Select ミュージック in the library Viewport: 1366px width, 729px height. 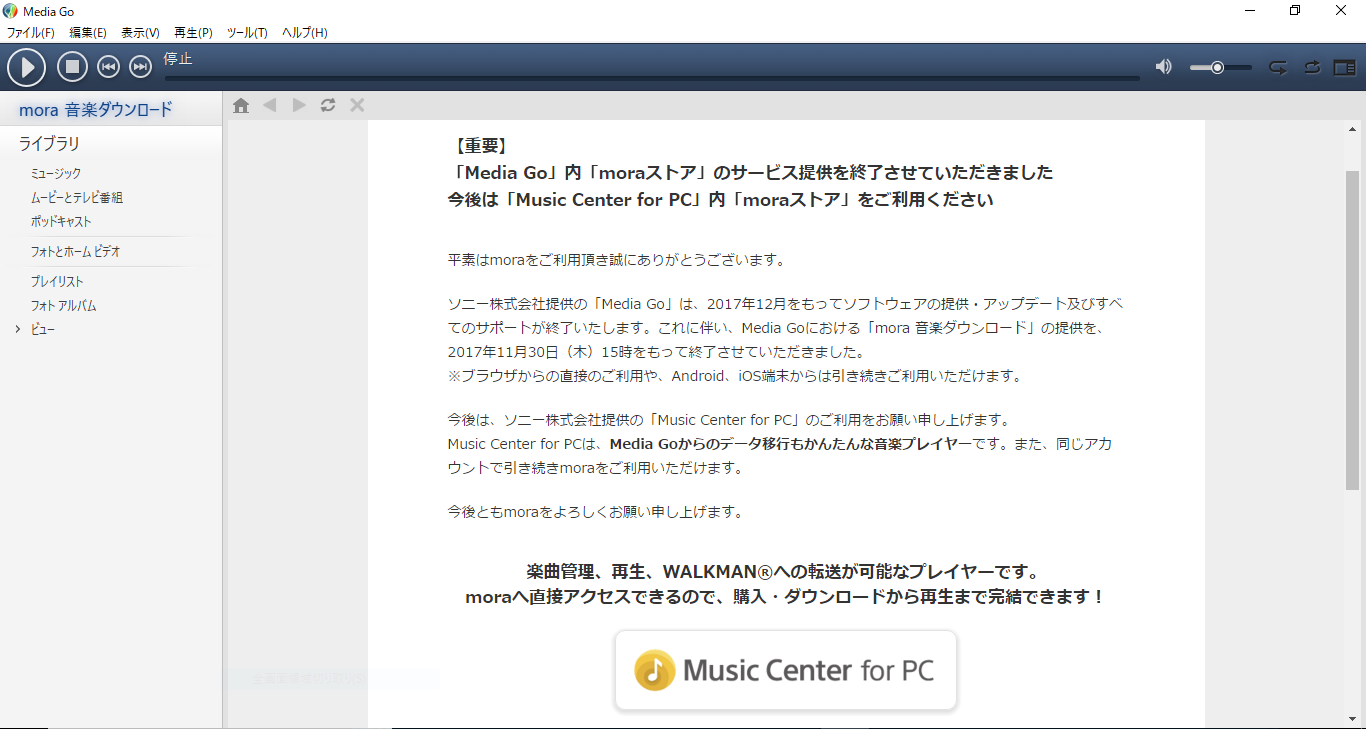coord(56,173)
